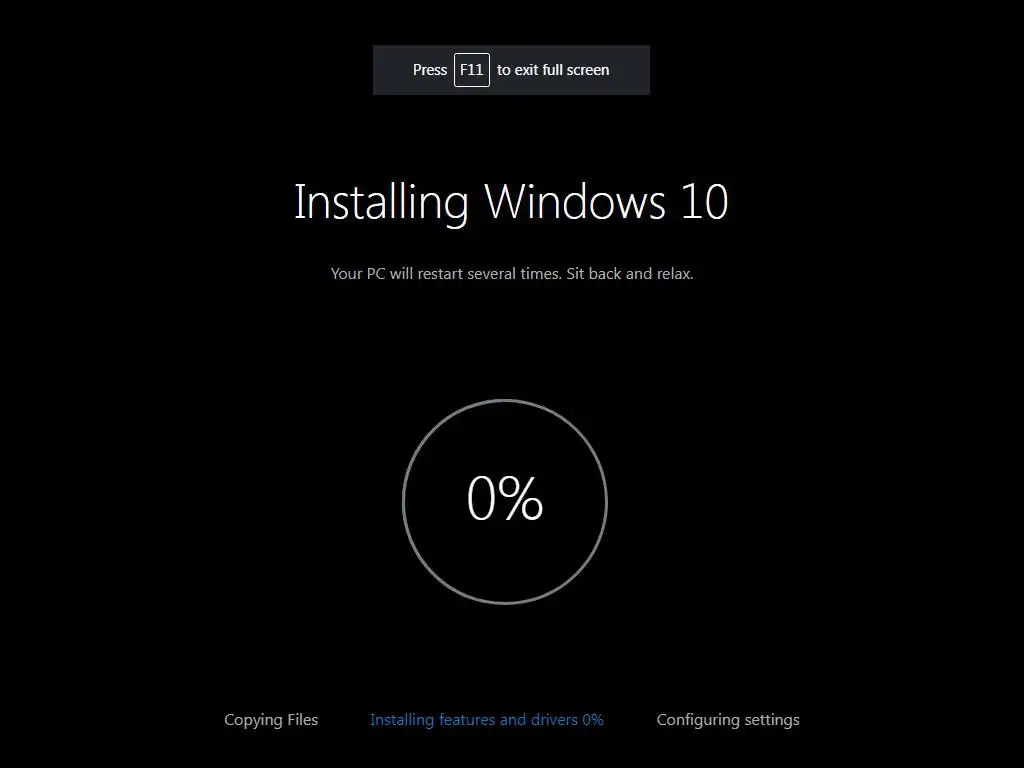Image resolution: width=1024 pixels, height=768 pixels.
Task: Click the large 0% inside the circle
Action: click(x=505, y=498)
